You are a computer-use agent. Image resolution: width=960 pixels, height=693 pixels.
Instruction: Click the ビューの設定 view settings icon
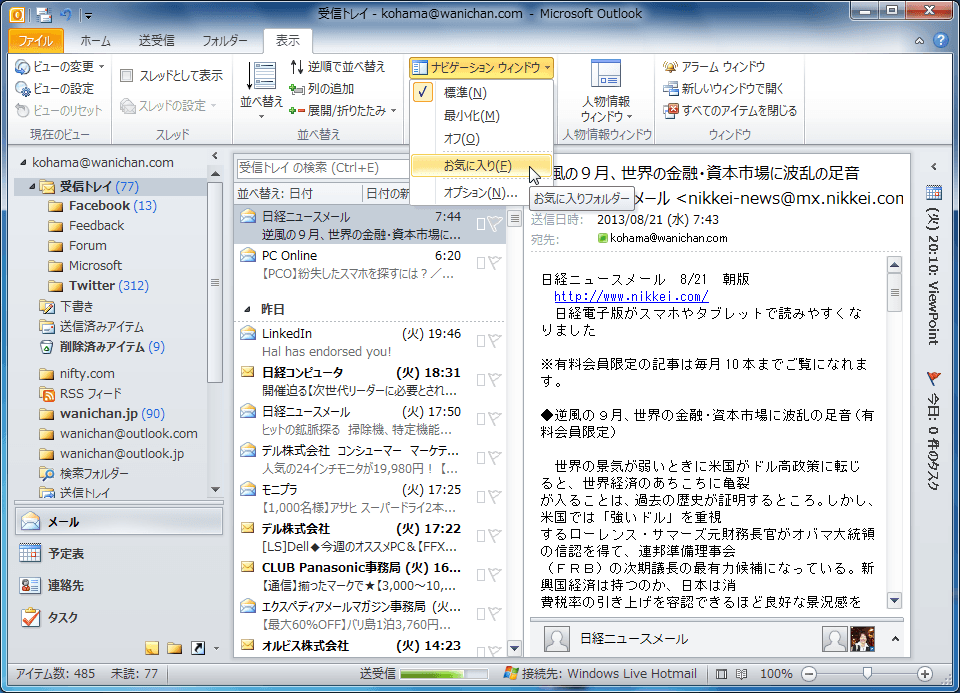(23, 89)
